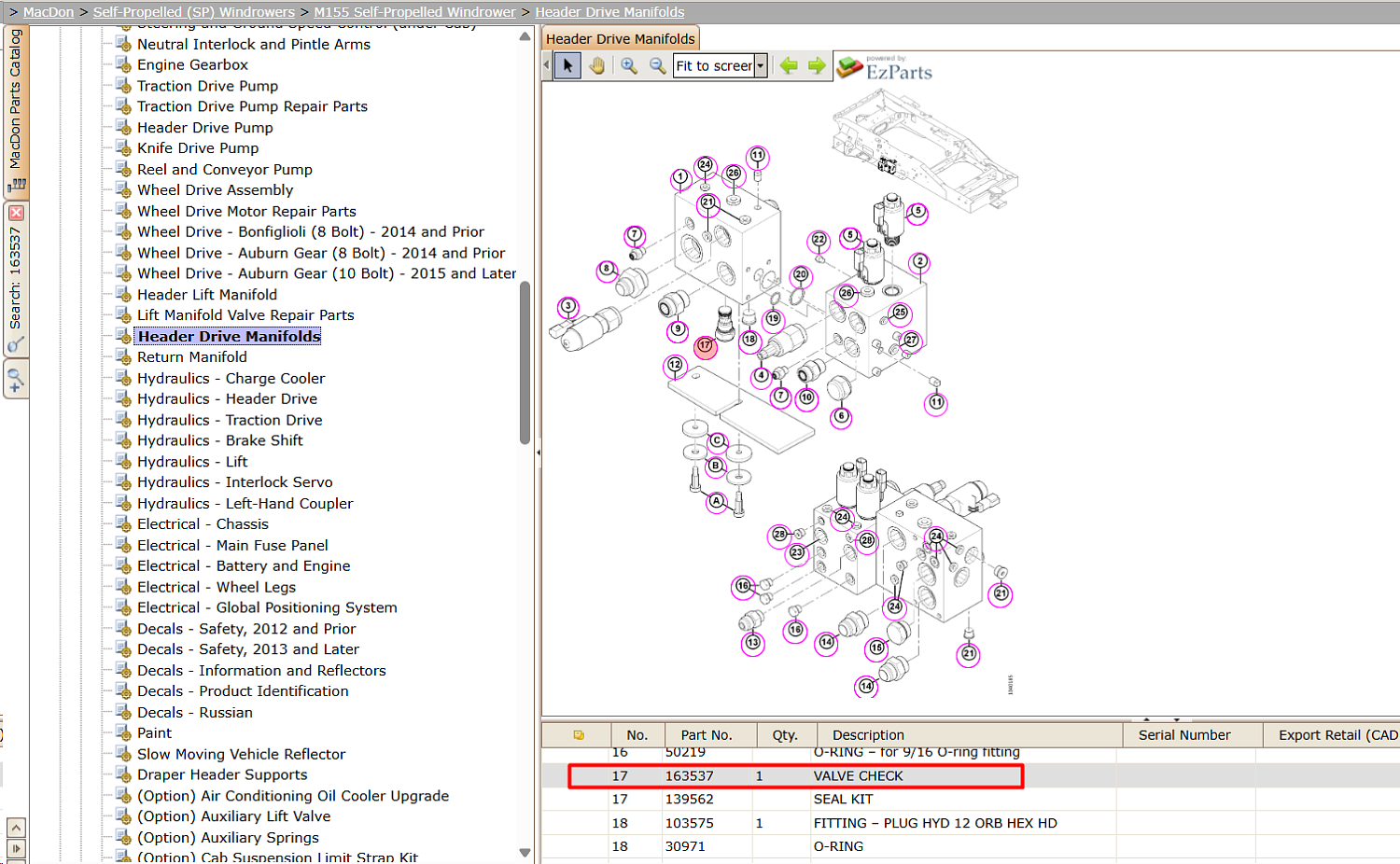Select part number 139562 SEAL KIT row

(x=971, y=800)
